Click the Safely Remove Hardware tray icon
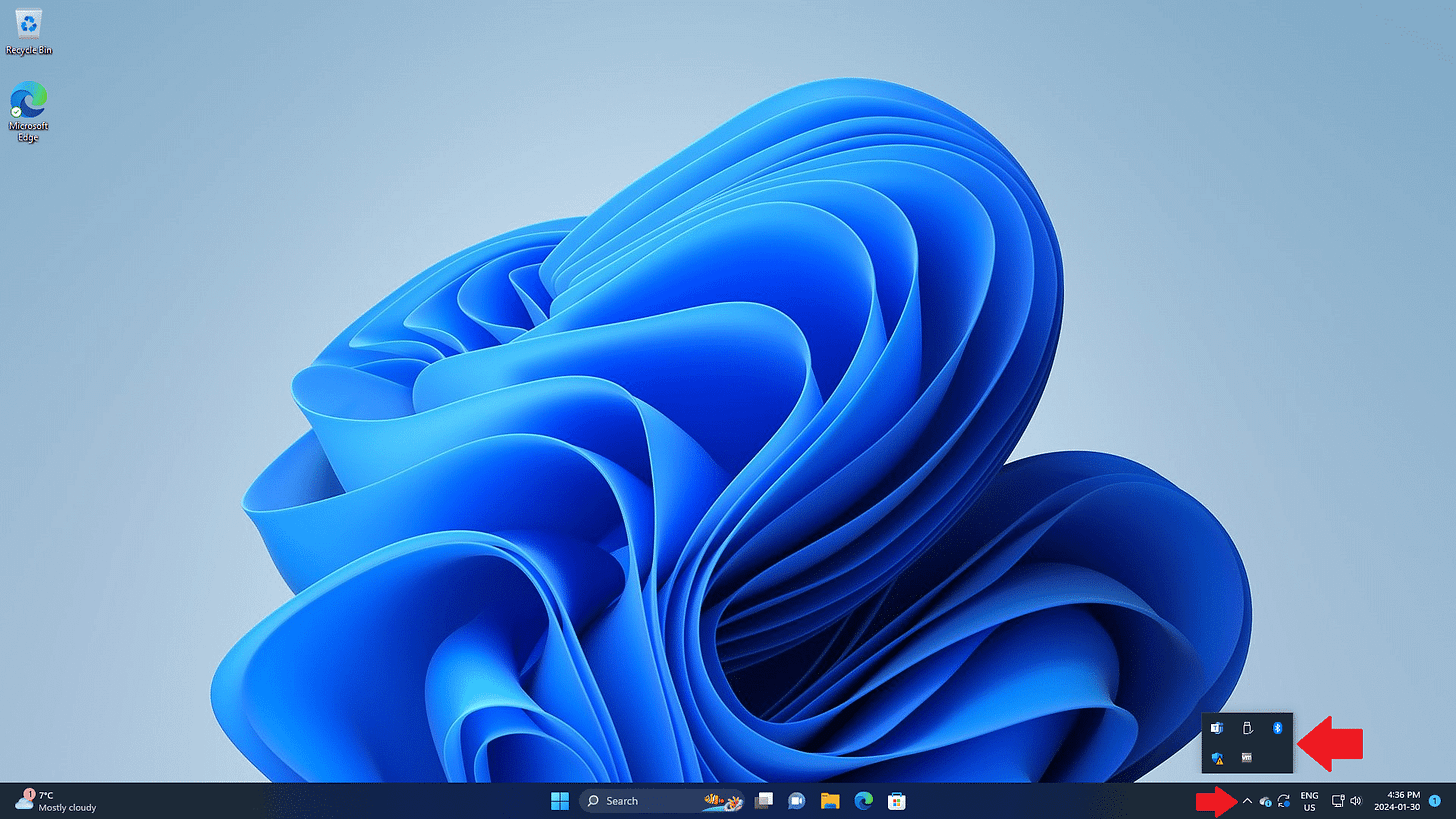The width and height of the screenshot is (1456, 819). tap(1247, 727)
